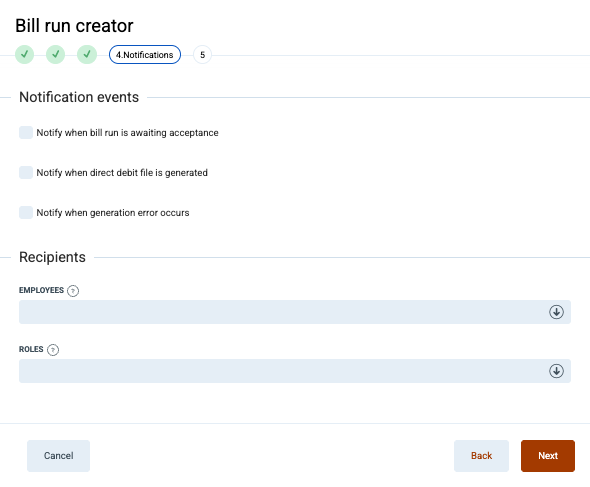Image resolution: width=590 pixels, height=487 pixels.
Task: Focus the Employees recipients field
Action: click(295, 312)
